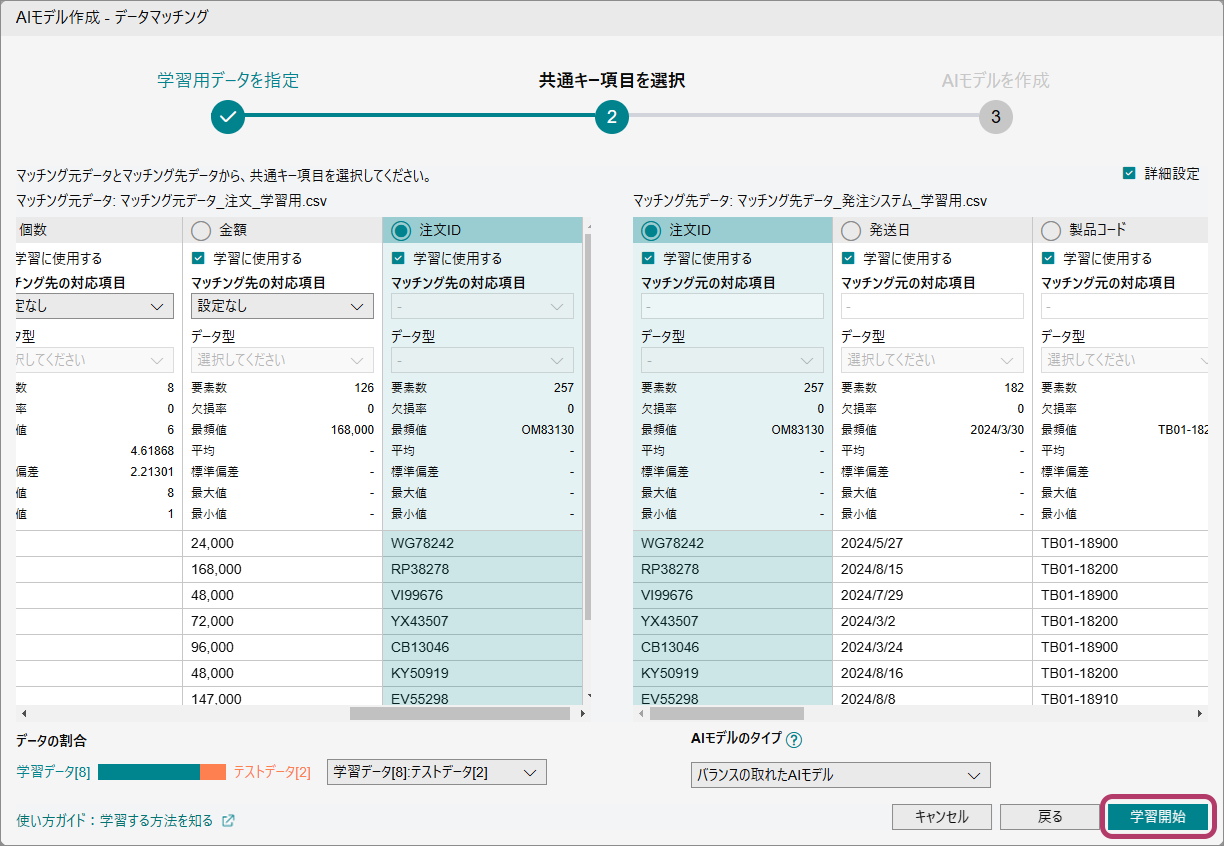Open data type dropdown under 製品コード column
The width and height of the screenshot is (1224, 846).
pyautogui.click(x=1124, y=359)
